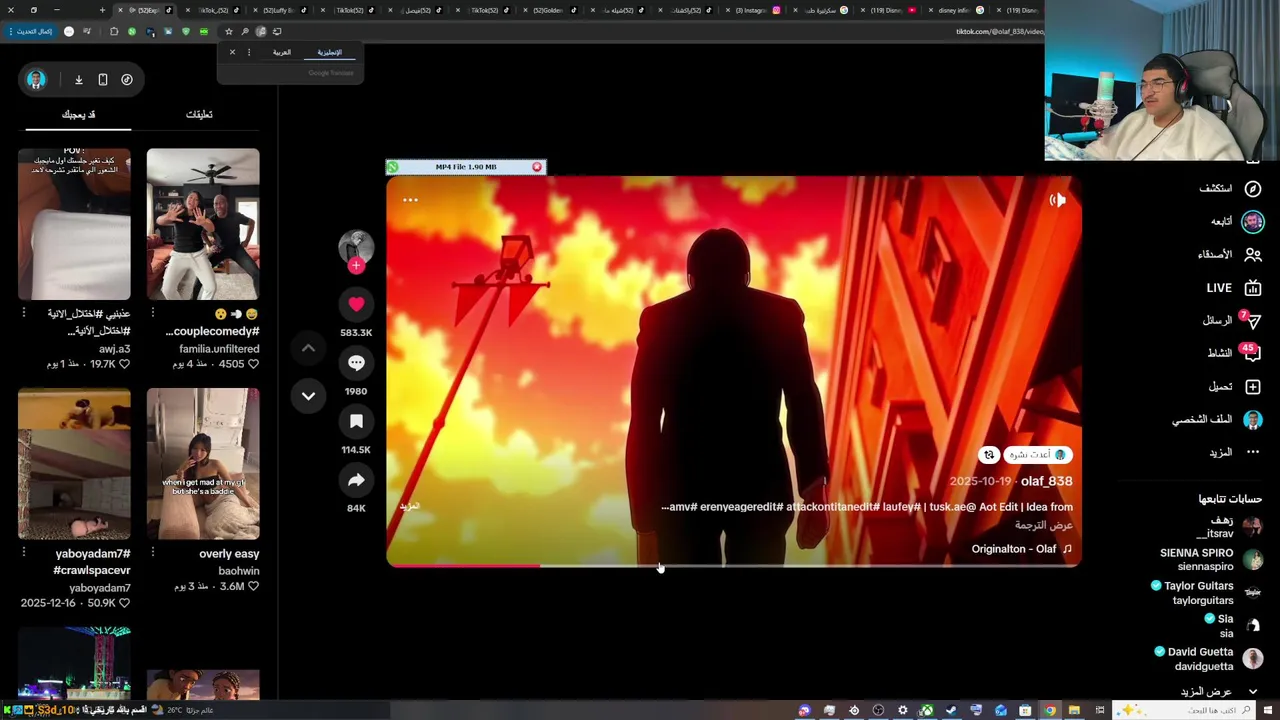1280x720 pixels.
Task: Open options dots for yaboyadam7 video
Action: [24, 552]
